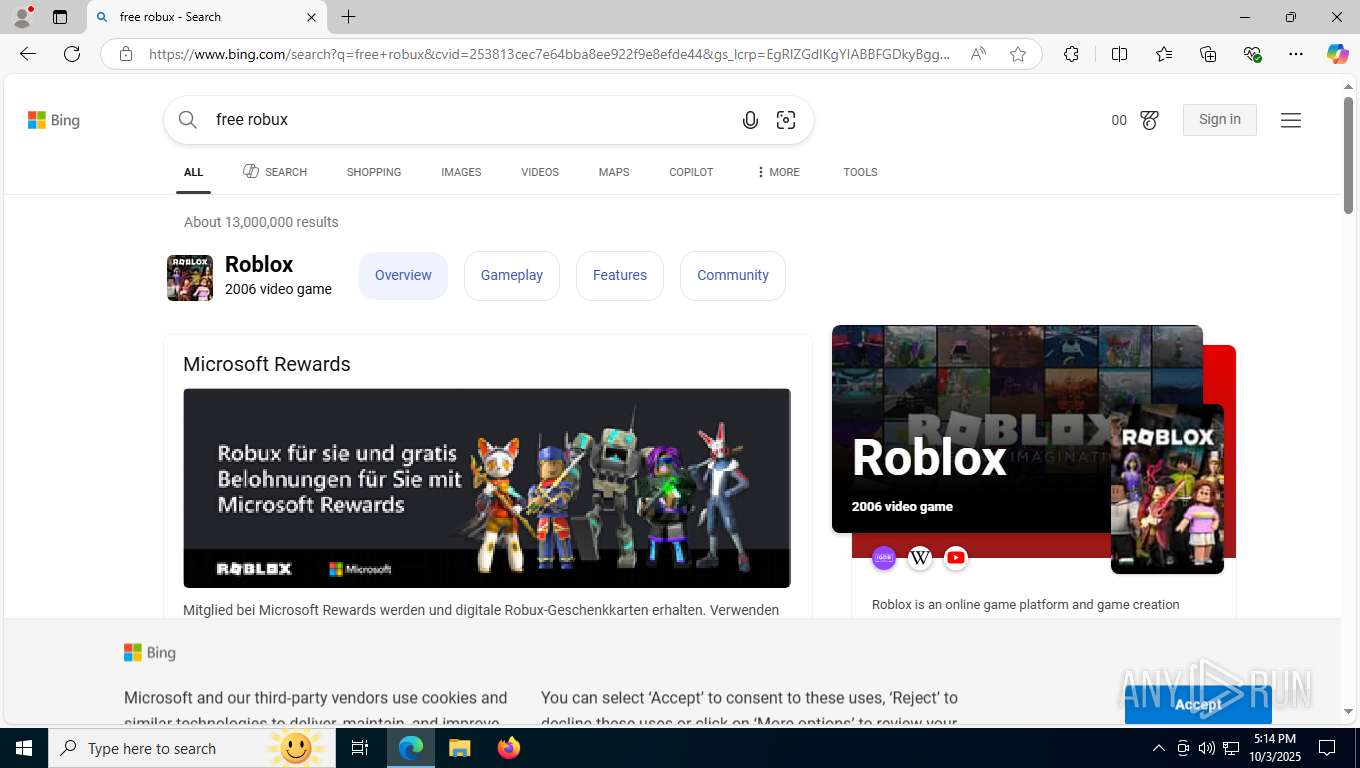This screenshot has height=768, width=1360.
Task: Click the small Roblox game thumbnail
Action: click(x=190, y=278)
